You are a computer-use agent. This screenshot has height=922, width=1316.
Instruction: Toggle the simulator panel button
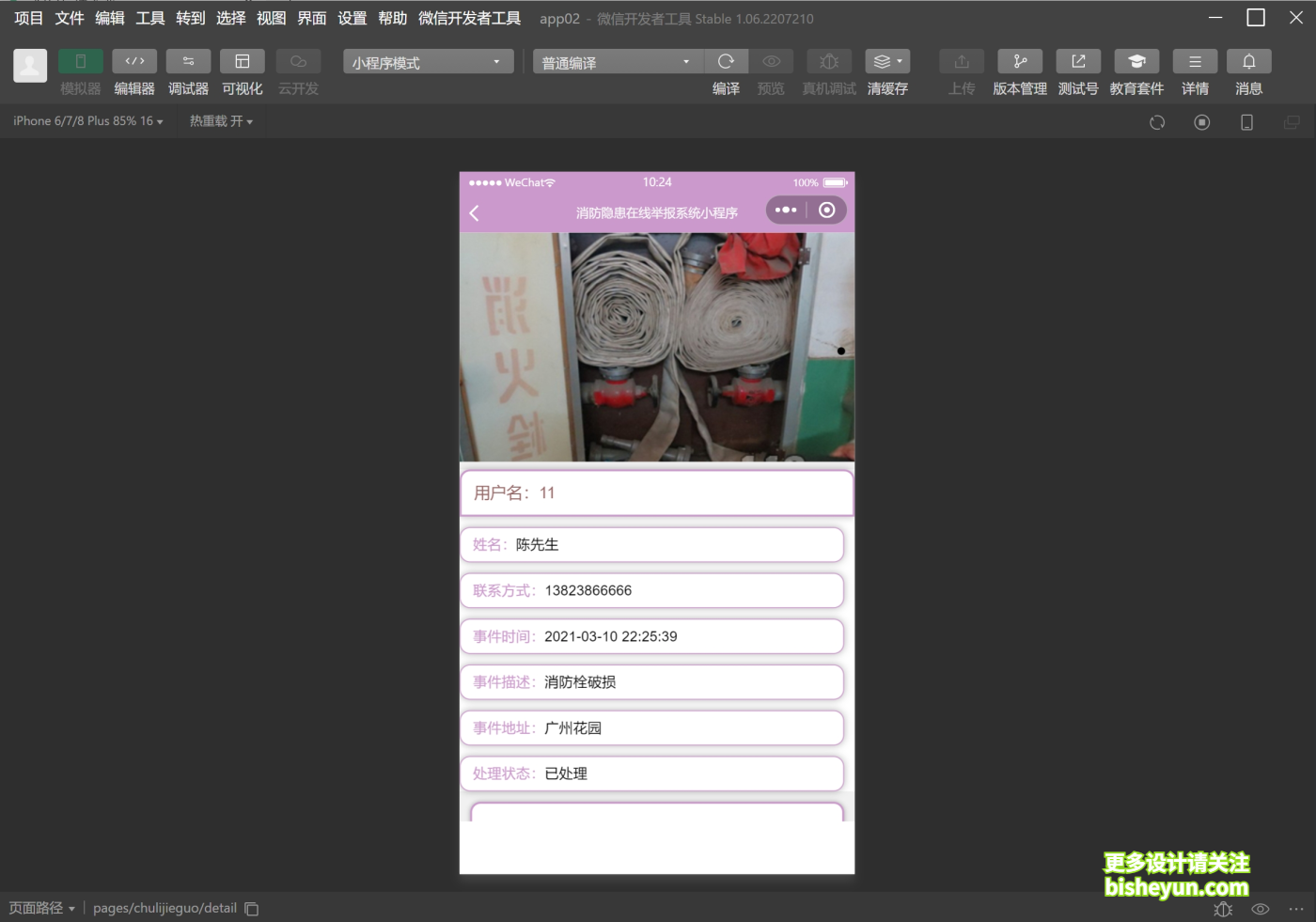coord(81,62)
